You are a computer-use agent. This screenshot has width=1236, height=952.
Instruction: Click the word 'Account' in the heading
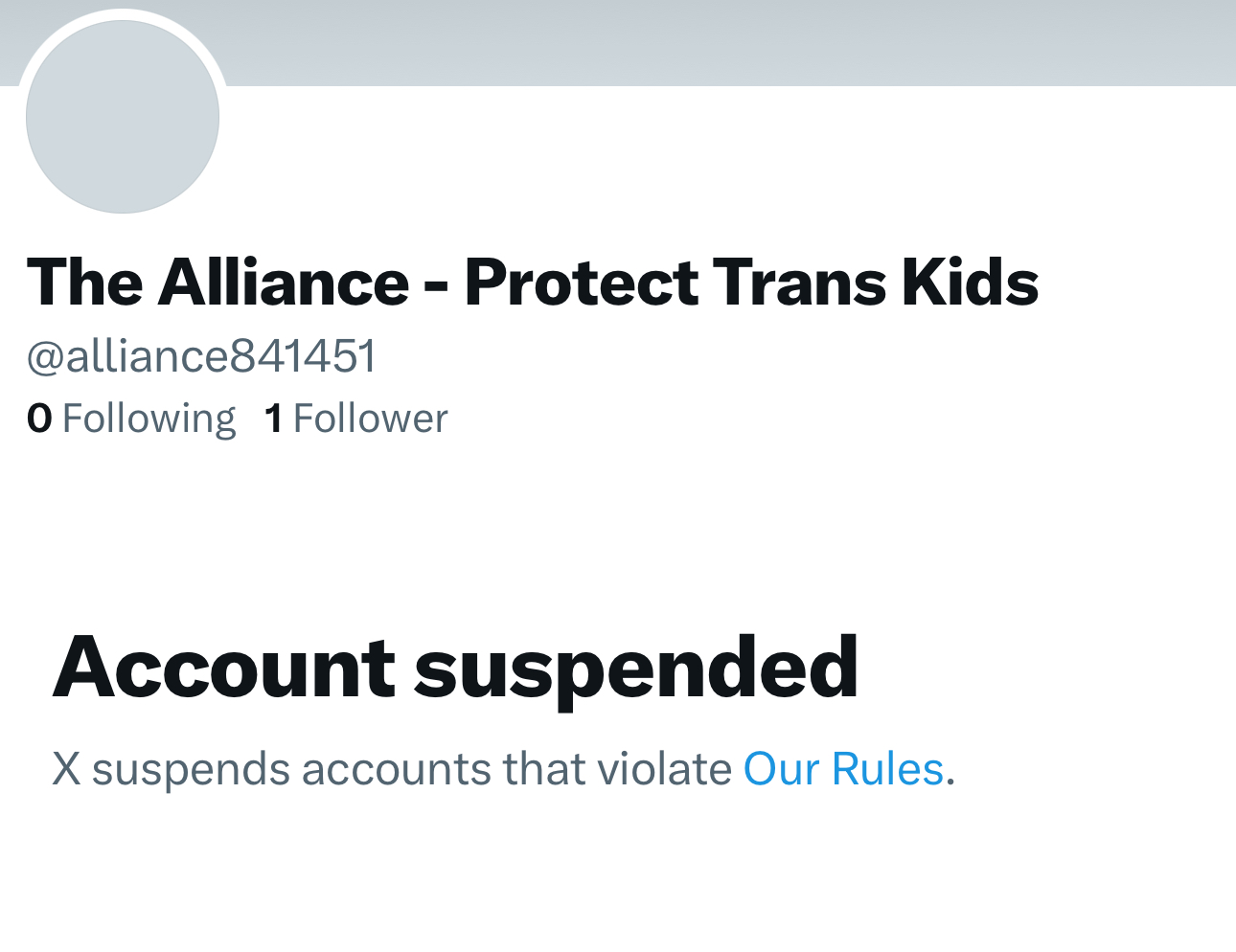223,667
